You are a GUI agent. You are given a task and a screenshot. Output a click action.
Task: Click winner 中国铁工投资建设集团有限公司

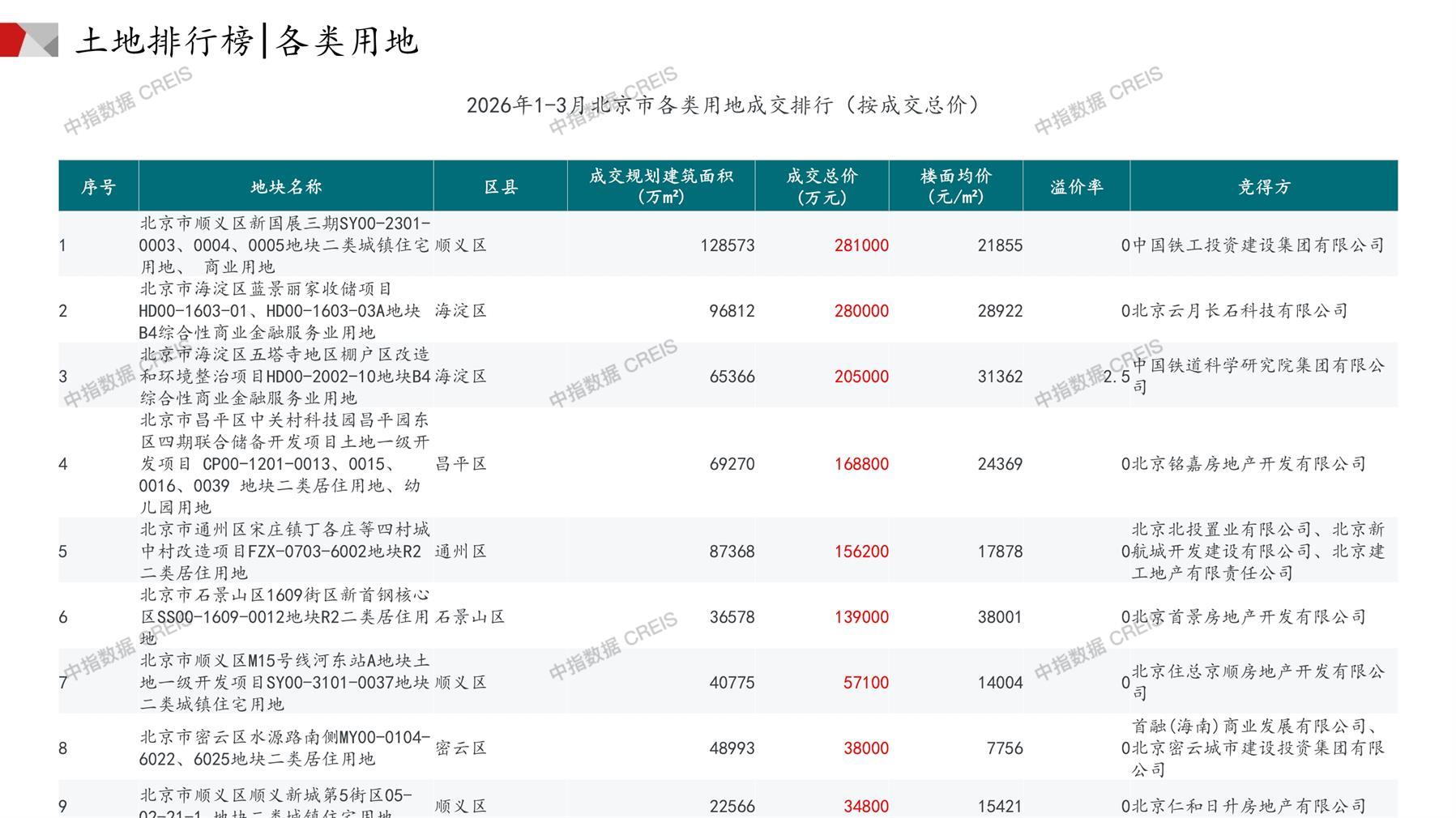1258,245
